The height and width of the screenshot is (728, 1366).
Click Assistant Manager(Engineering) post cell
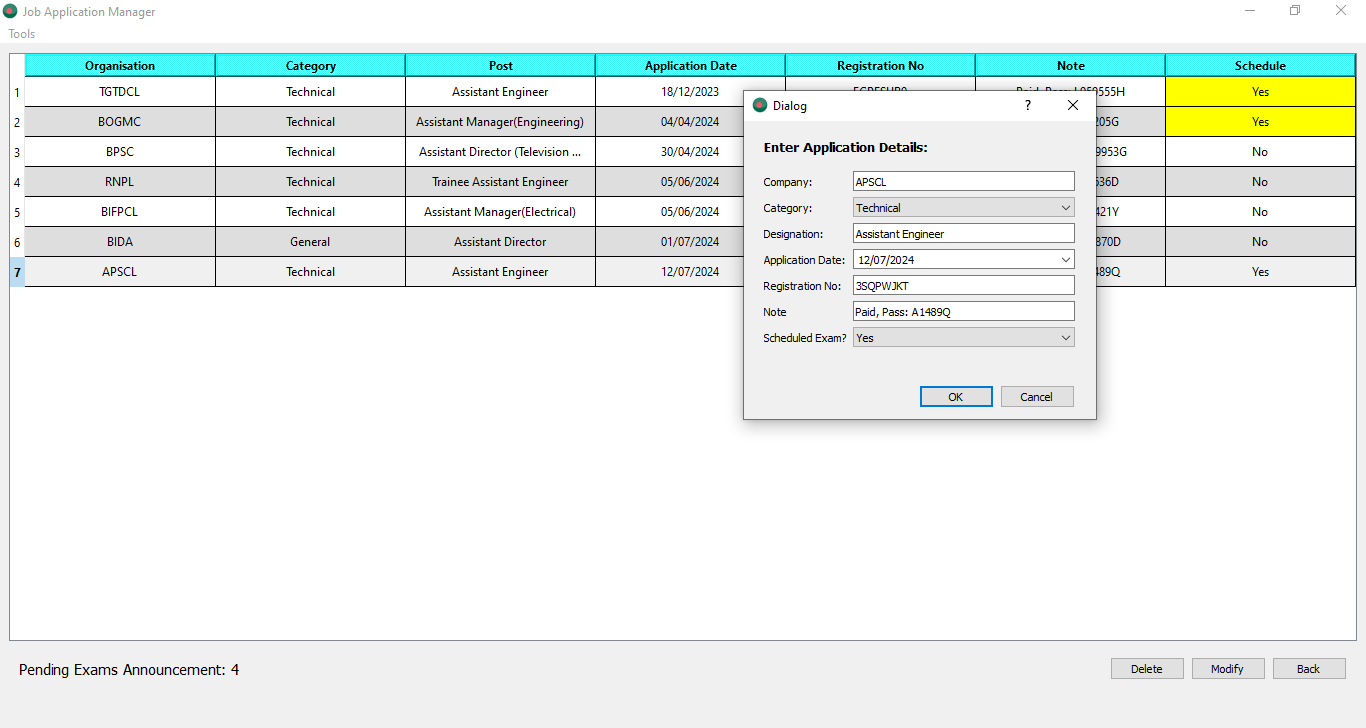click(500, 122)
